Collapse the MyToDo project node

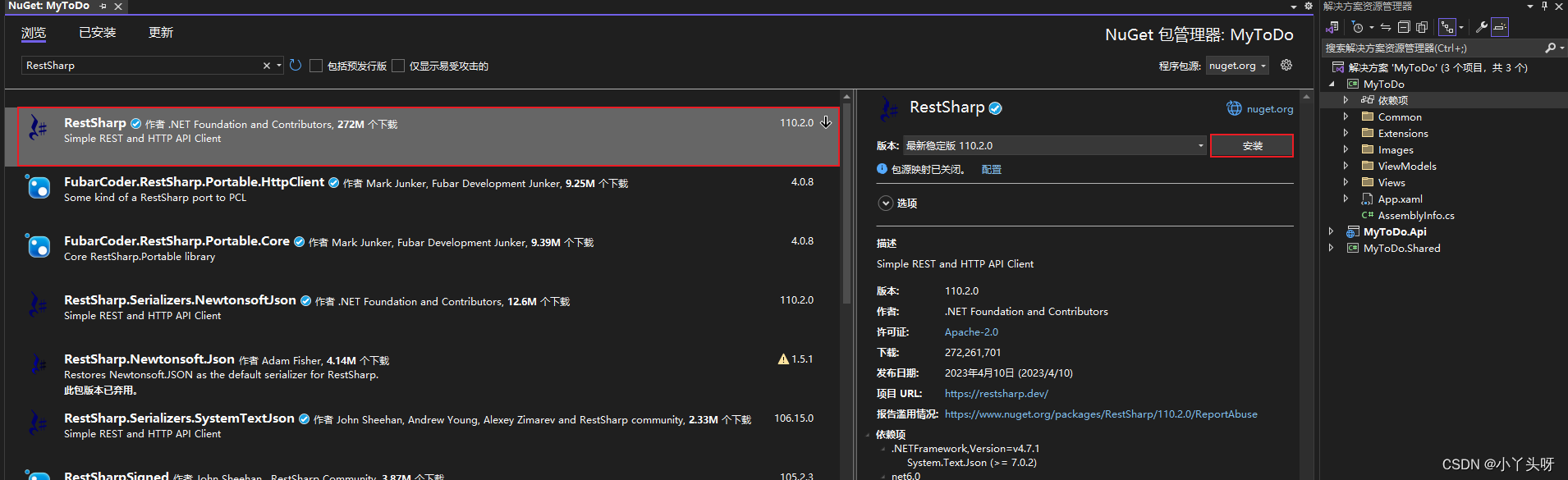click(x=1332, y=84)
